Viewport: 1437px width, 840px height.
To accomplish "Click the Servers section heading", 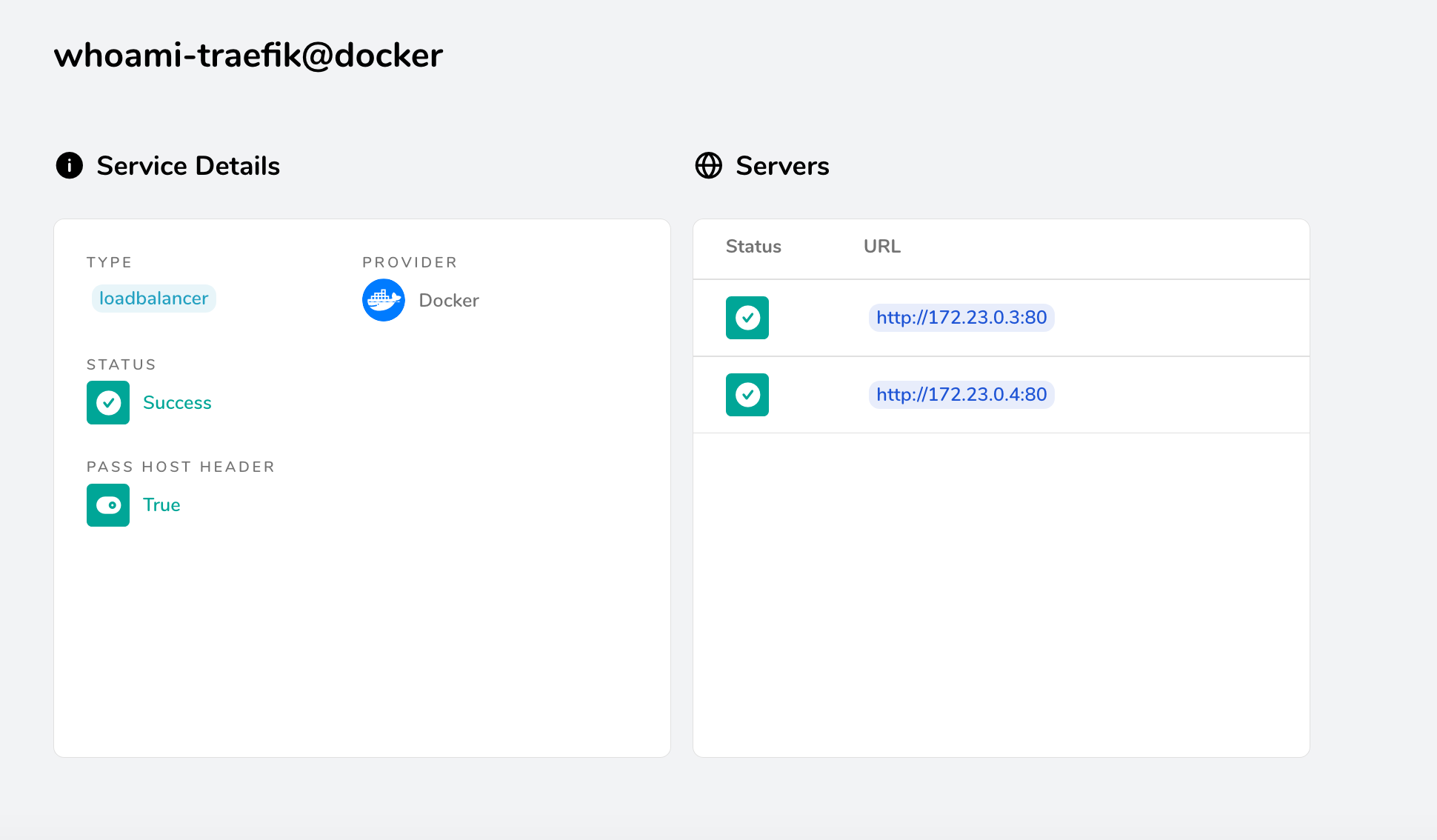I will (782, 166).
